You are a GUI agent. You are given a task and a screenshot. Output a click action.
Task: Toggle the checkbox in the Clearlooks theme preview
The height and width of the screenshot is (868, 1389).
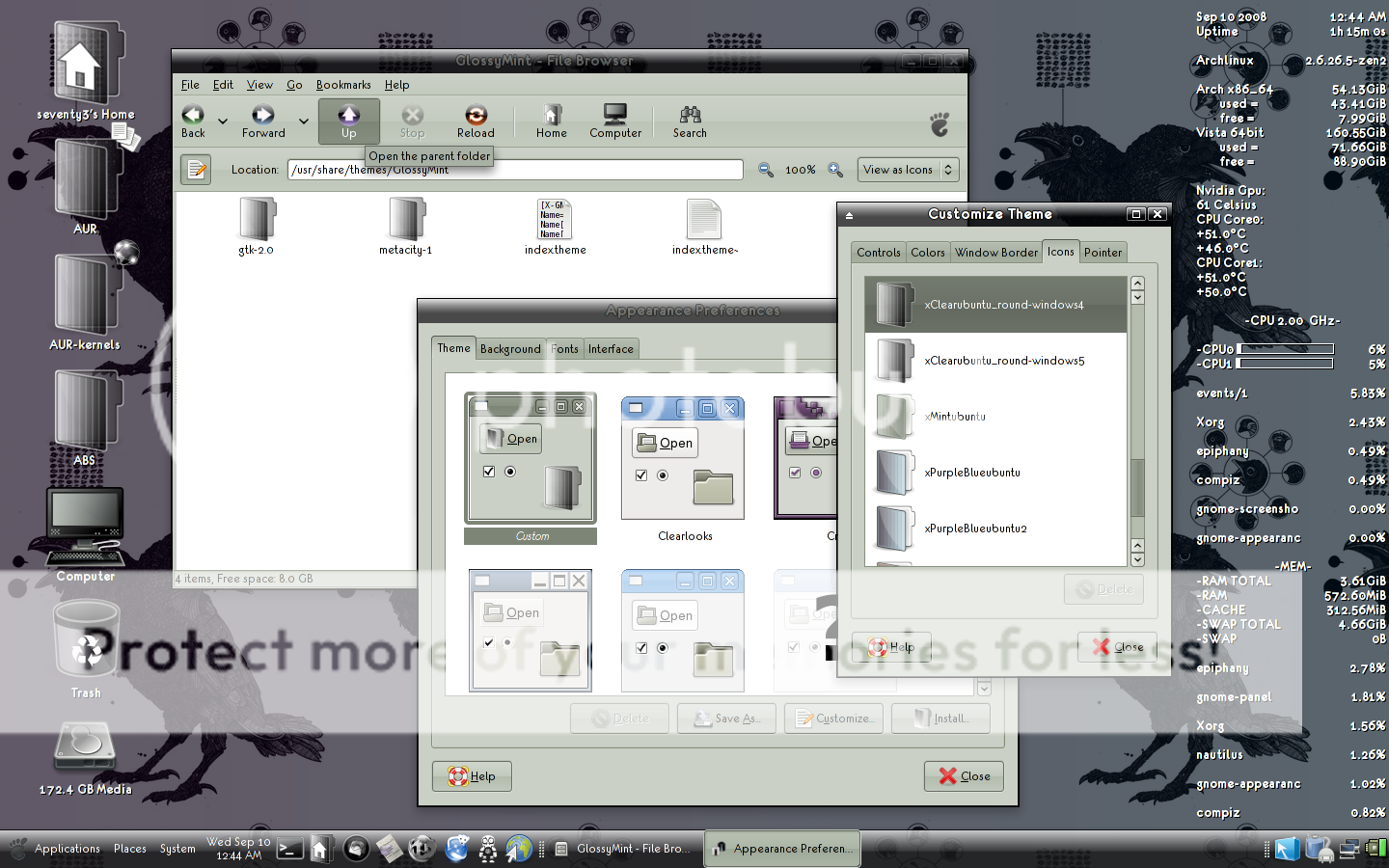(x=641, y=475)
